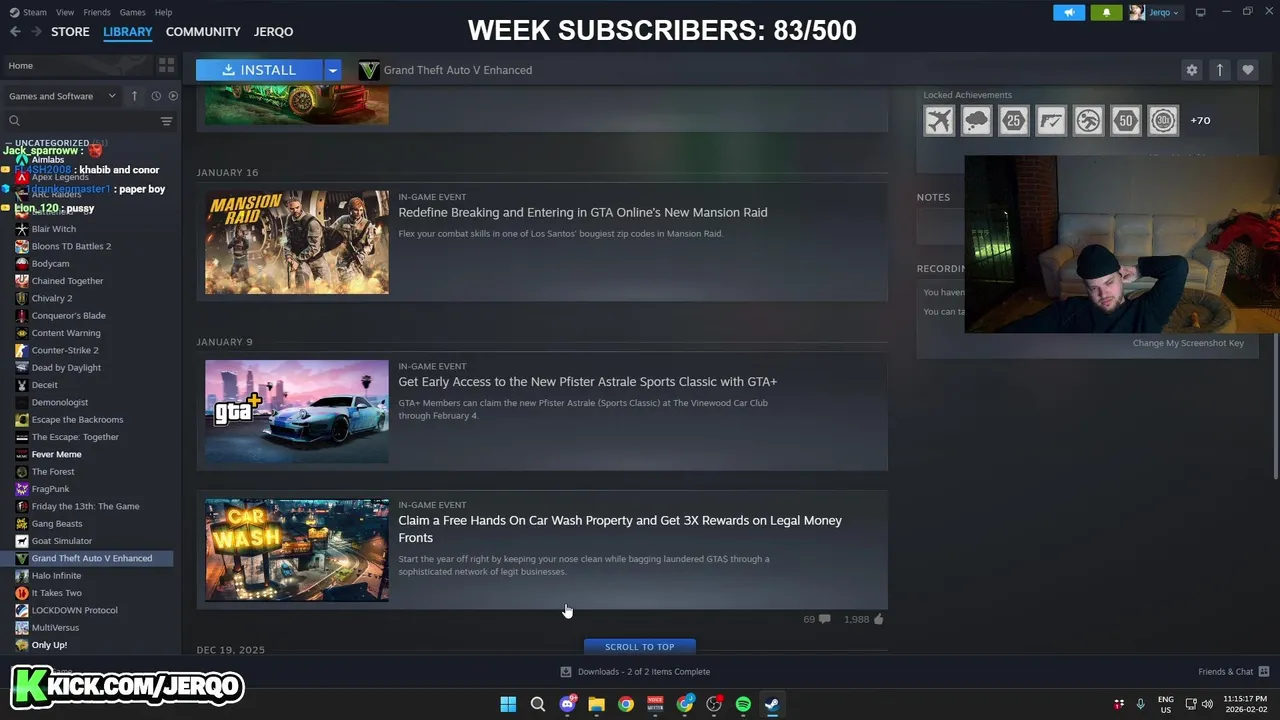
Task: Click Change My Screenshot Key link
Action: click(x=1188, y=343)
